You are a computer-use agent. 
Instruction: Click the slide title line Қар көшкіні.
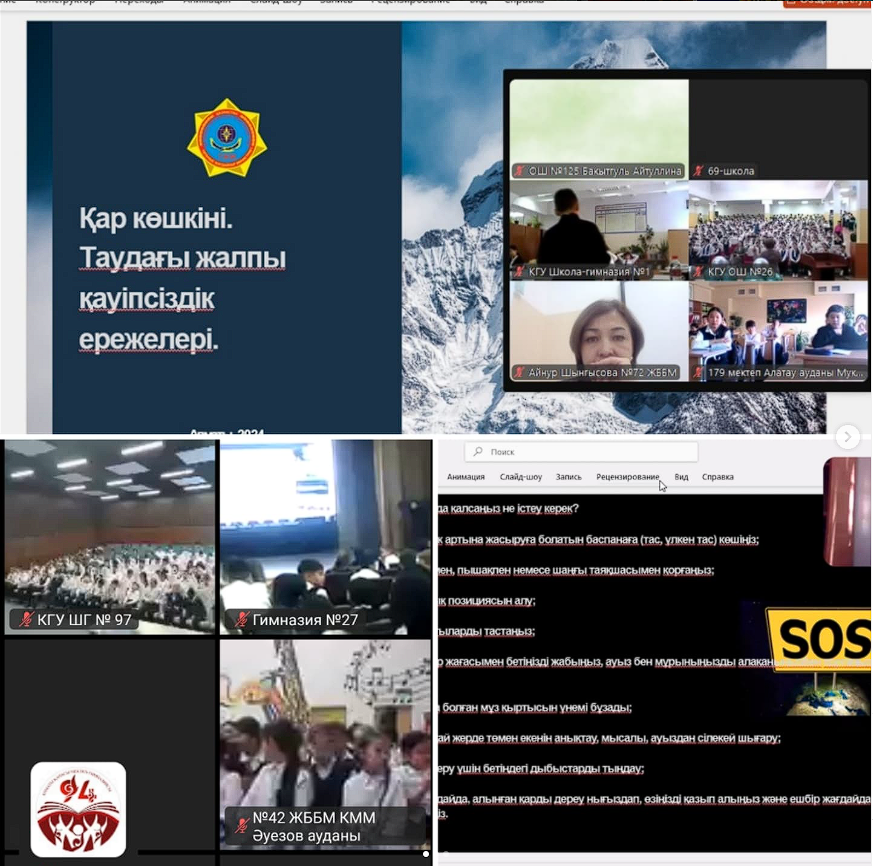pyautogui.click(x=156, y=218)
